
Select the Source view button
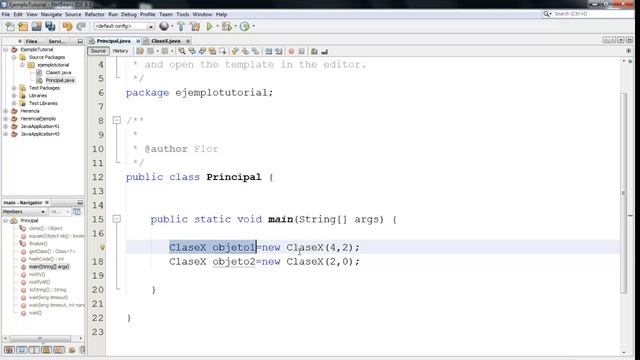click(x=98, y=51)
